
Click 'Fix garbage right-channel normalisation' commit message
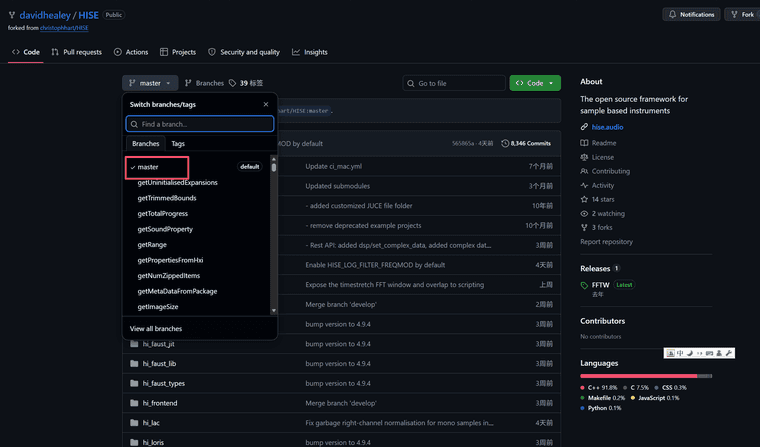(399, 423)
